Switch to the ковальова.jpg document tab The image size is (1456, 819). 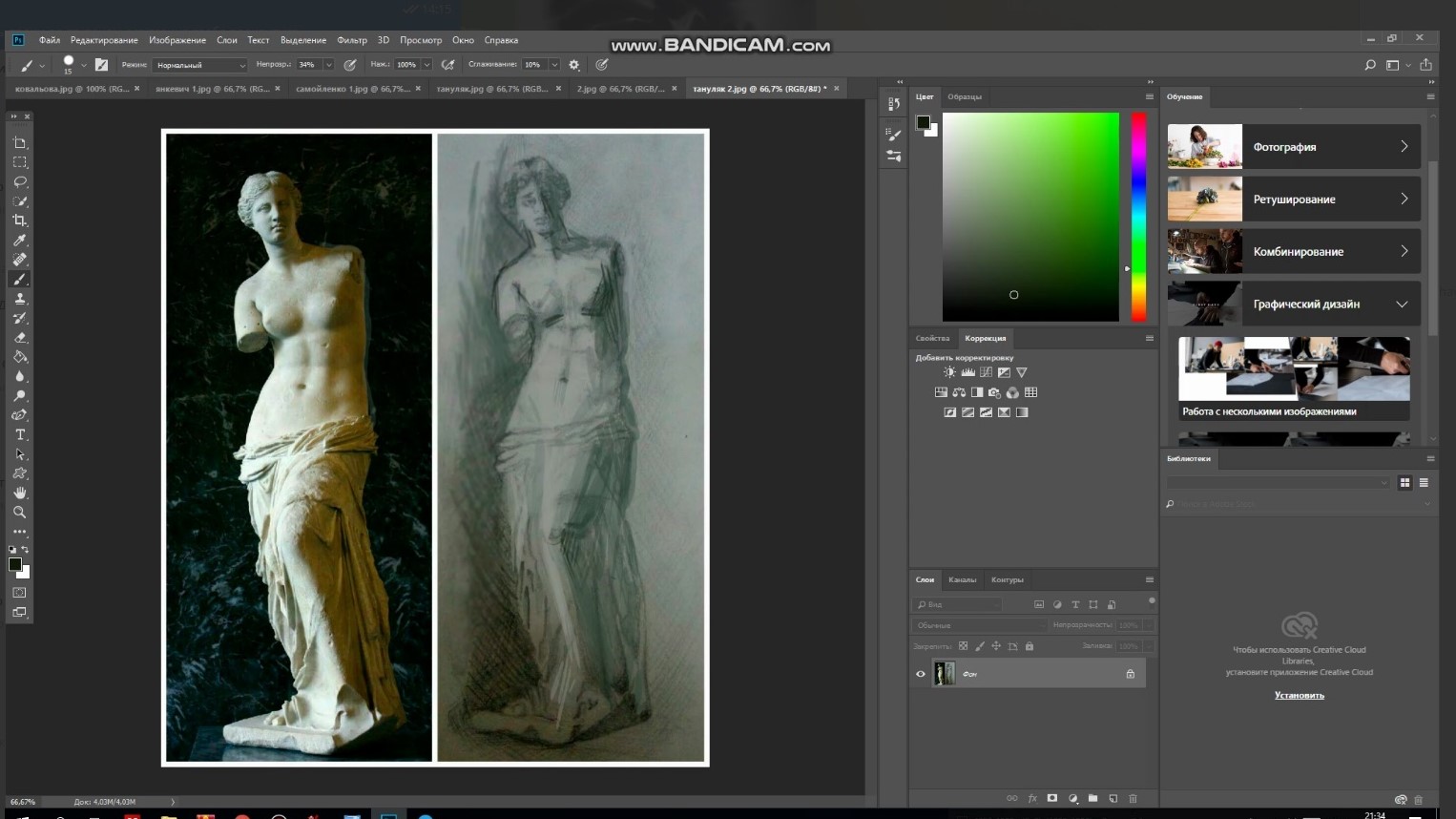pyautogui.click(x=72, y=89)
